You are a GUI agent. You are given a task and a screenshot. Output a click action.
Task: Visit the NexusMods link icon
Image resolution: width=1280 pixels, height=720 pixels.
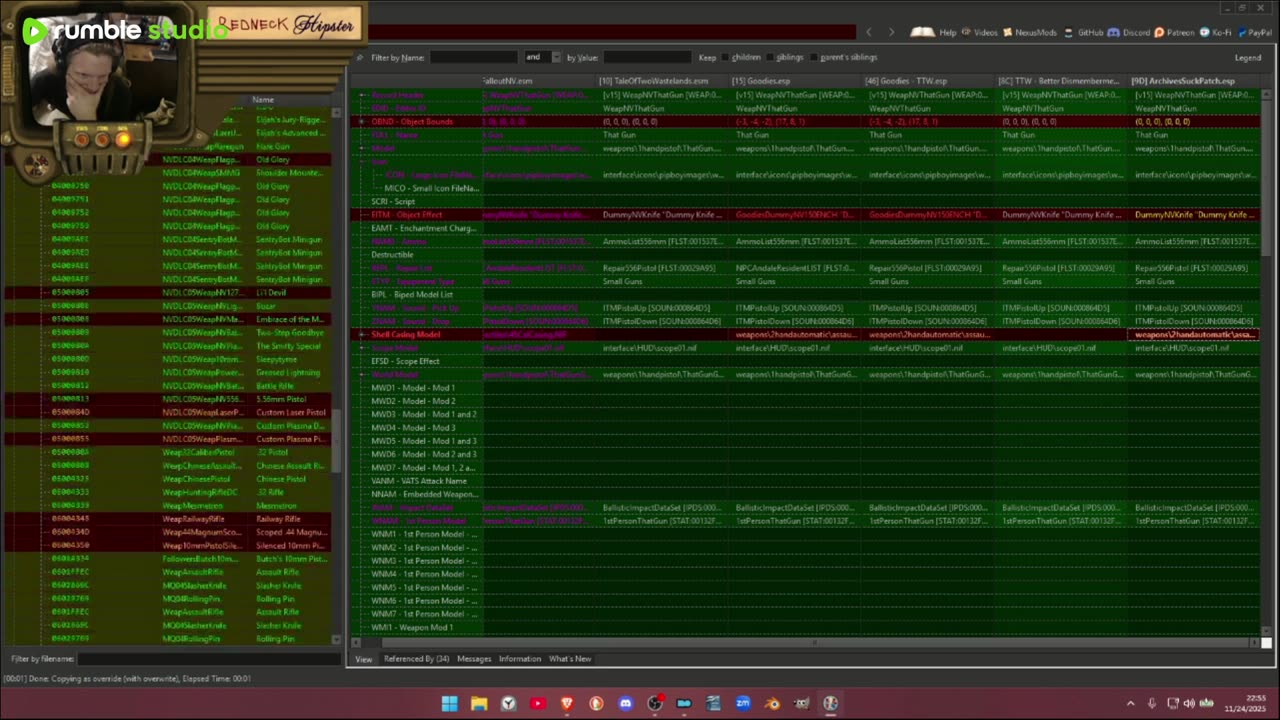click(x=1007, y=32)
